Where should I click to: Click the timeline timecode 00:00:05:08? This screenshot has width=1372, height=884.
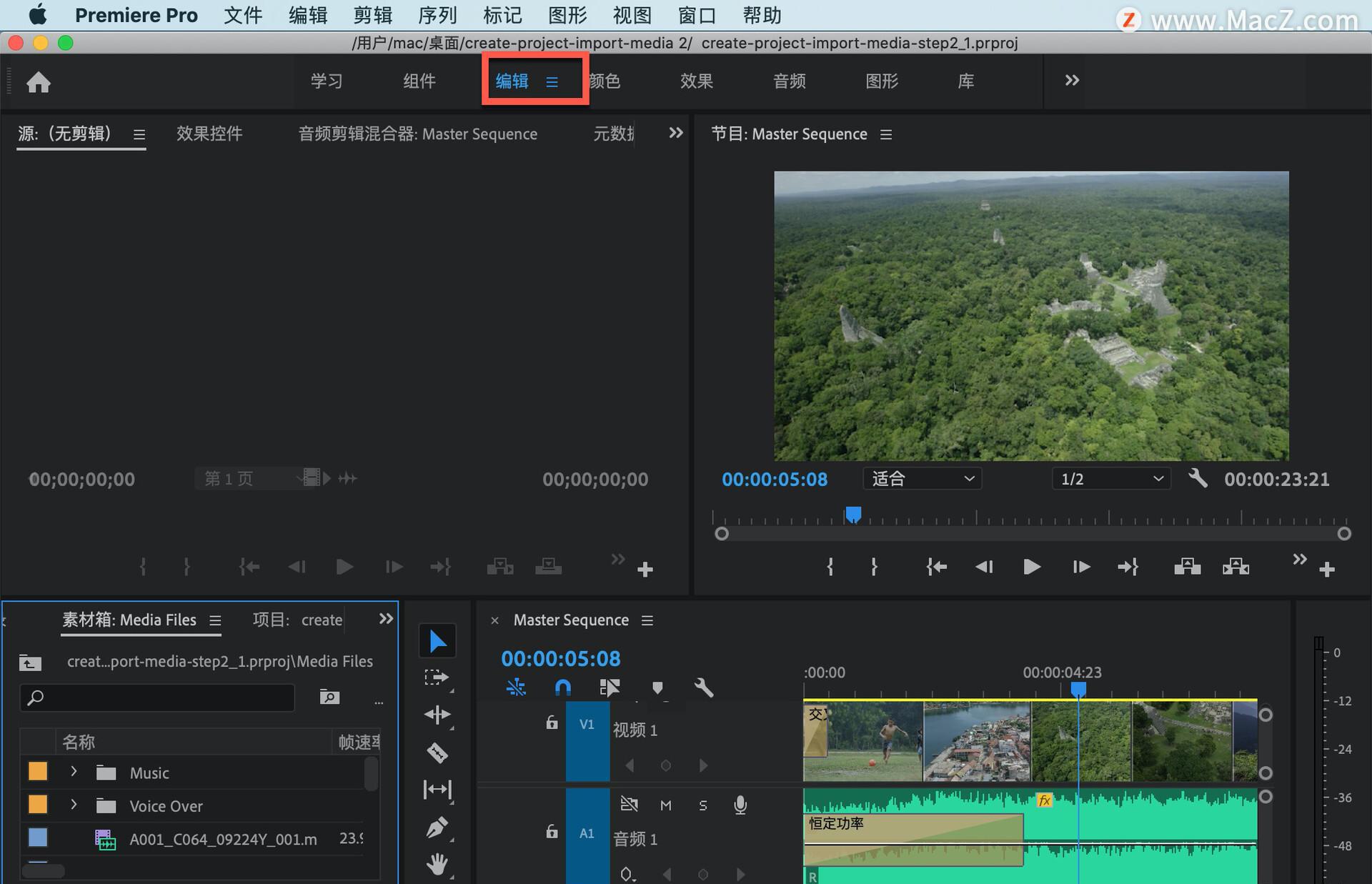561,658
